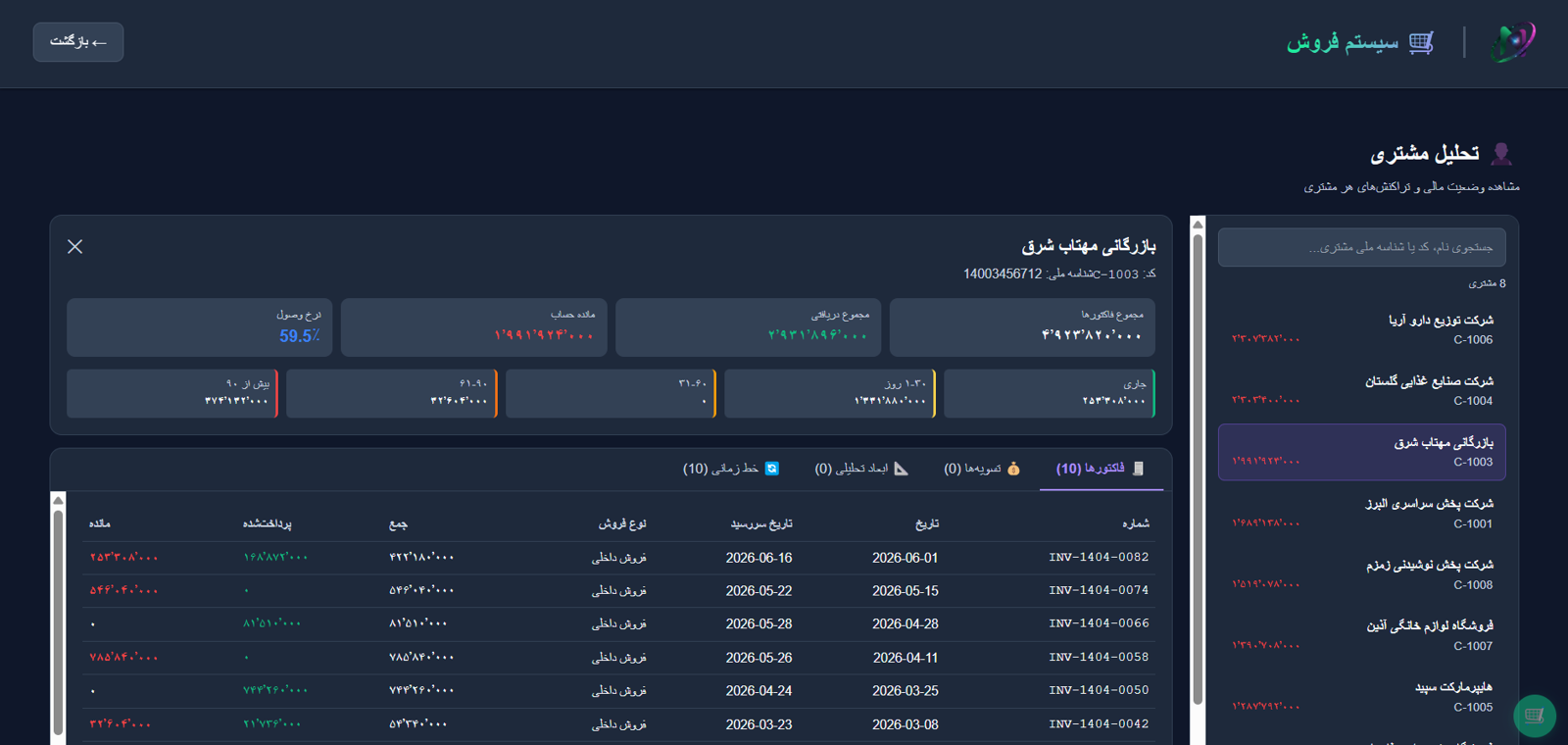The image size is (1568, 745).
Task: Switch to the تسویه‌ها (0) tab
Action: coord(982,469)
